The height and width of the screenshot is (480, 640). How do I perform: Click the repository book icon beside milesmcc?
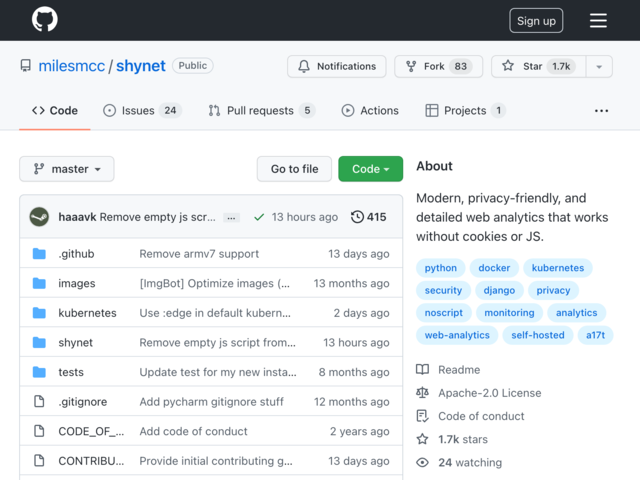click(26, 66)
